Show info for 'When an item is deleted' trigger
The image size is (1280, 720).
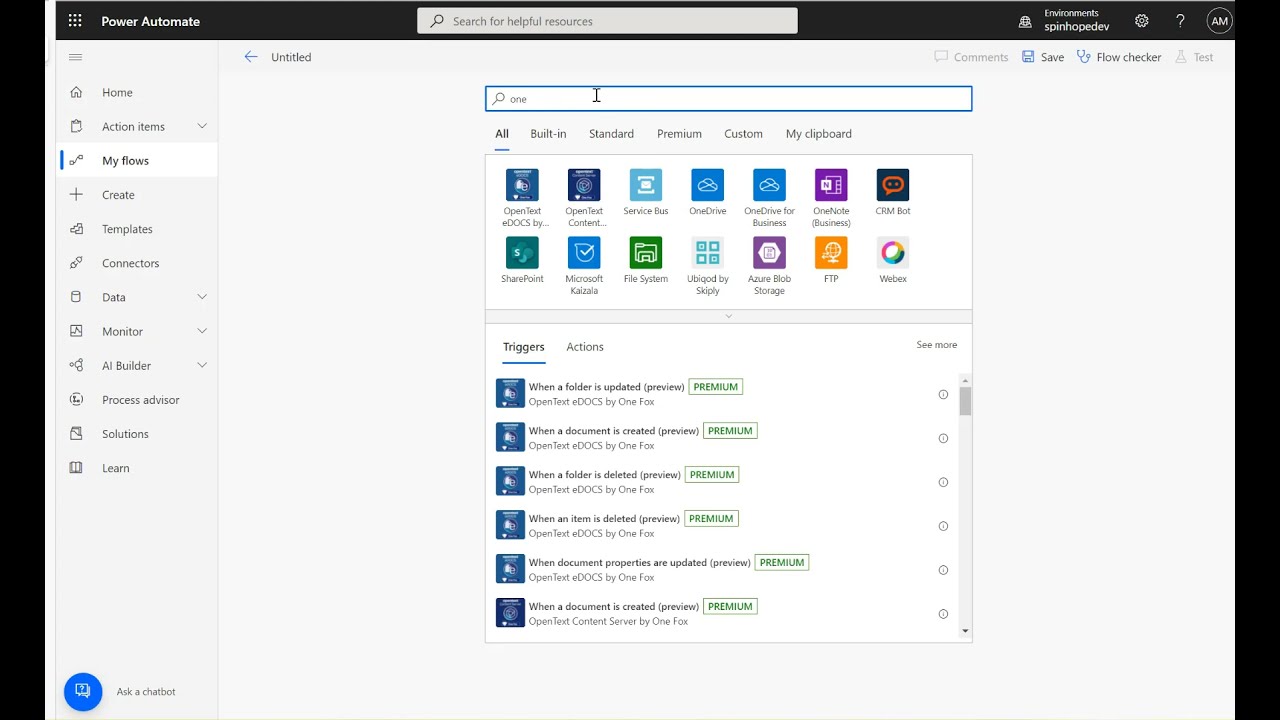pyautogui.click(x=943, y=526)
